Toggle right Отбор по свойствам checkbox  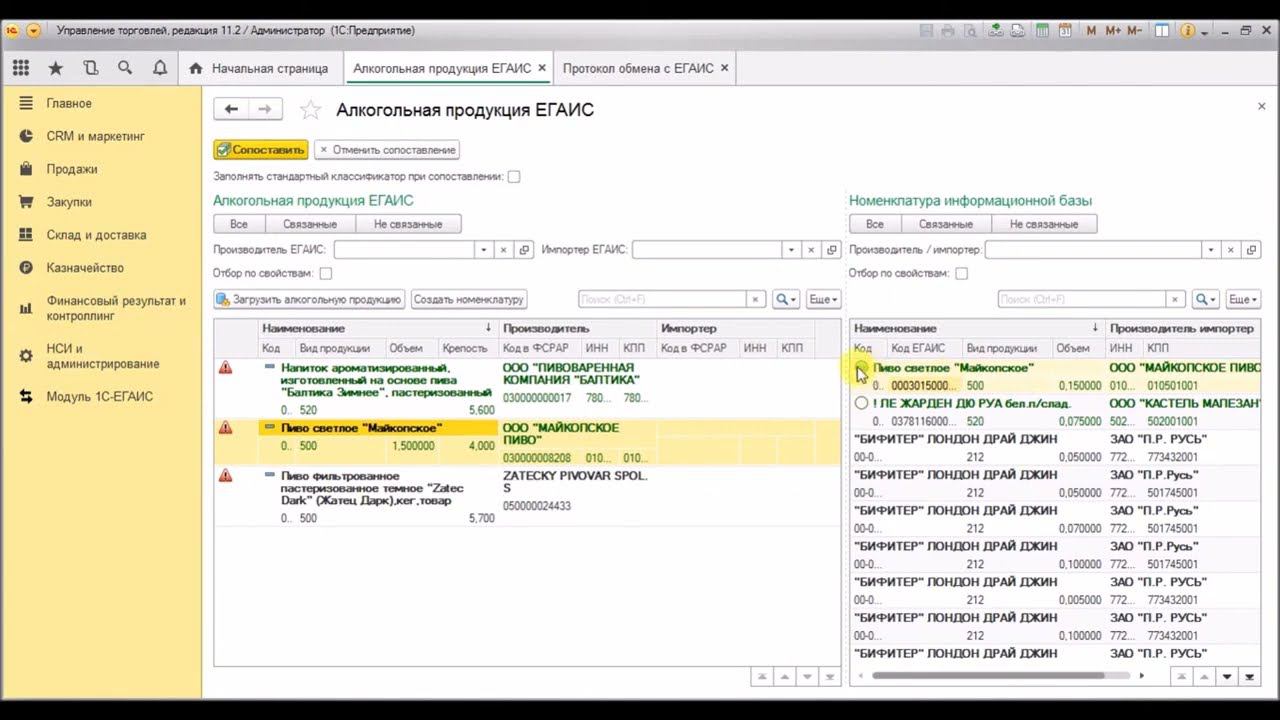tap(961, 273)
